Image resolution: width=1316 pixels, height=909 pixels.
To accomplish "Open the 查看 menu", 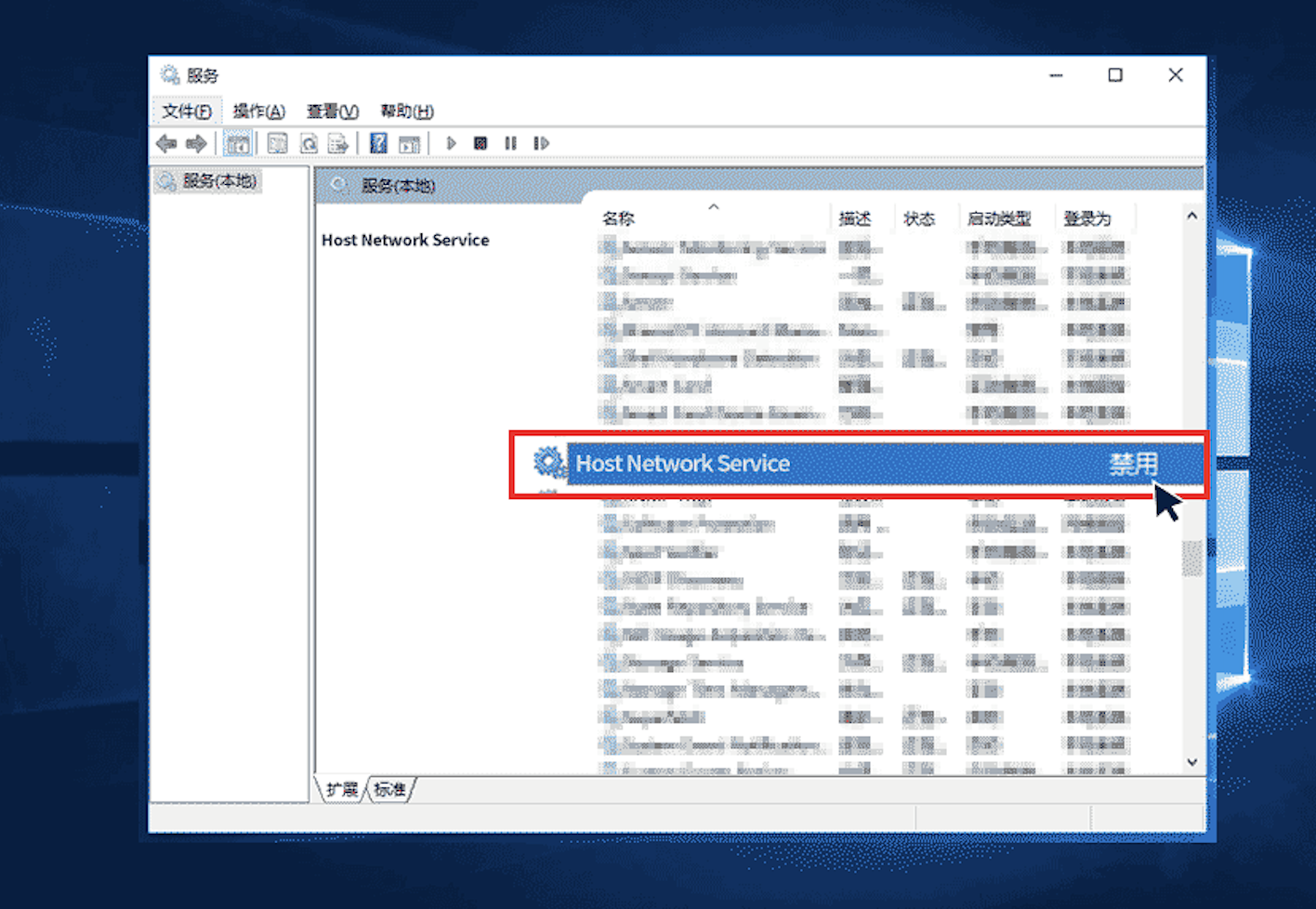I will click(x=331, y=111).
